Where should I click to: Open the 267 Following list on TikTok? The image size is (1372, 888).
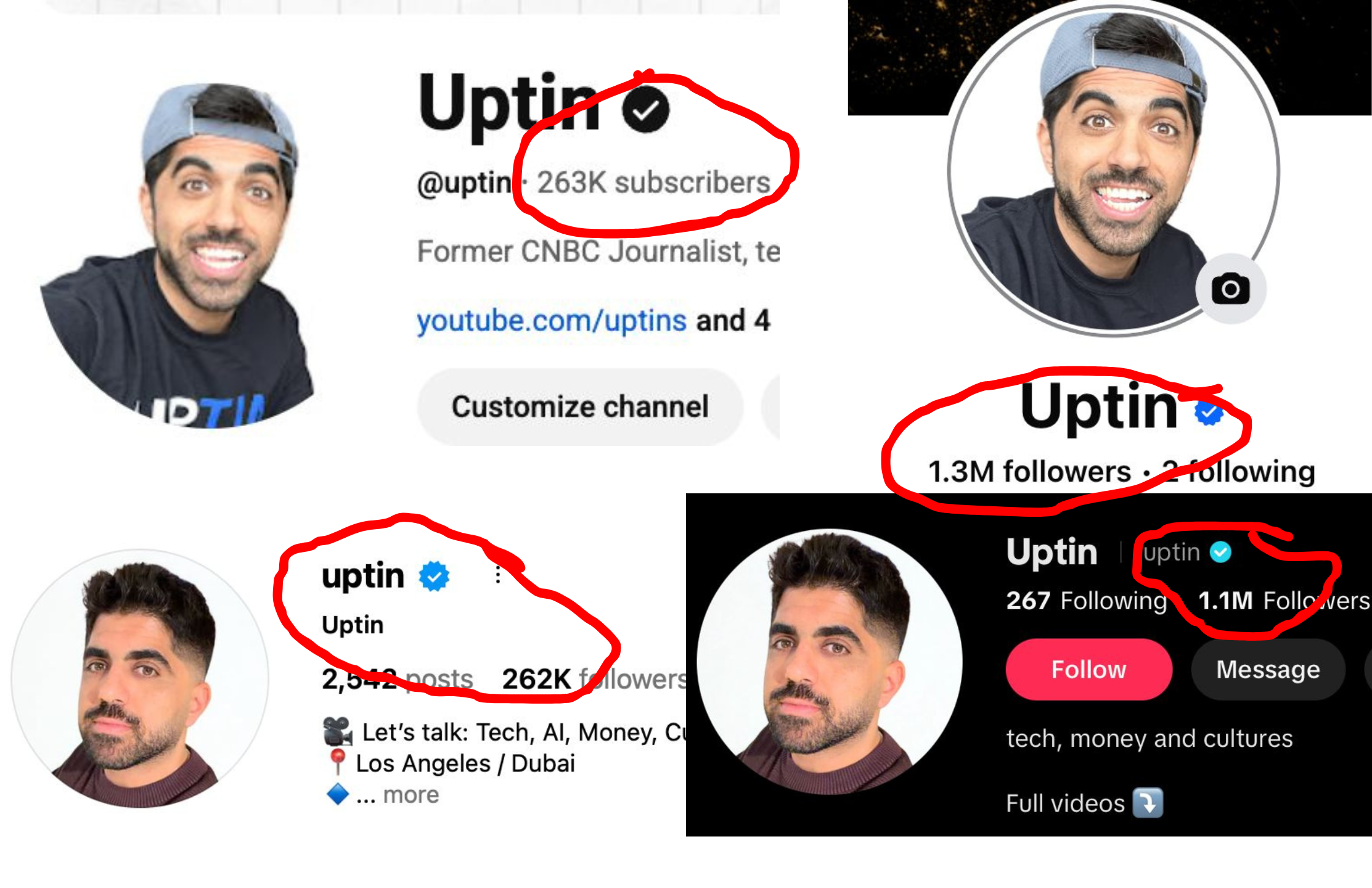pos(1086,600)
